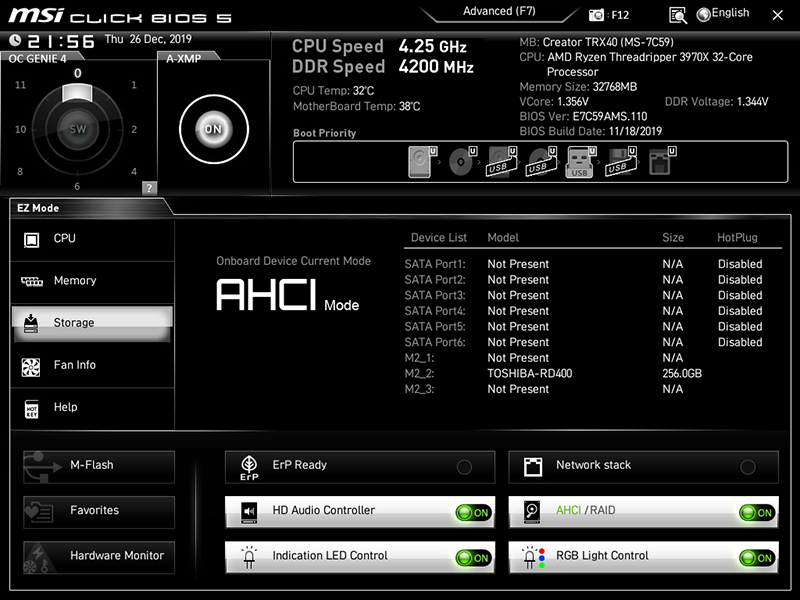The width and height of the screenshot is (800, 600).
Task: Open Favorites menu
Action: coord(99,512)
